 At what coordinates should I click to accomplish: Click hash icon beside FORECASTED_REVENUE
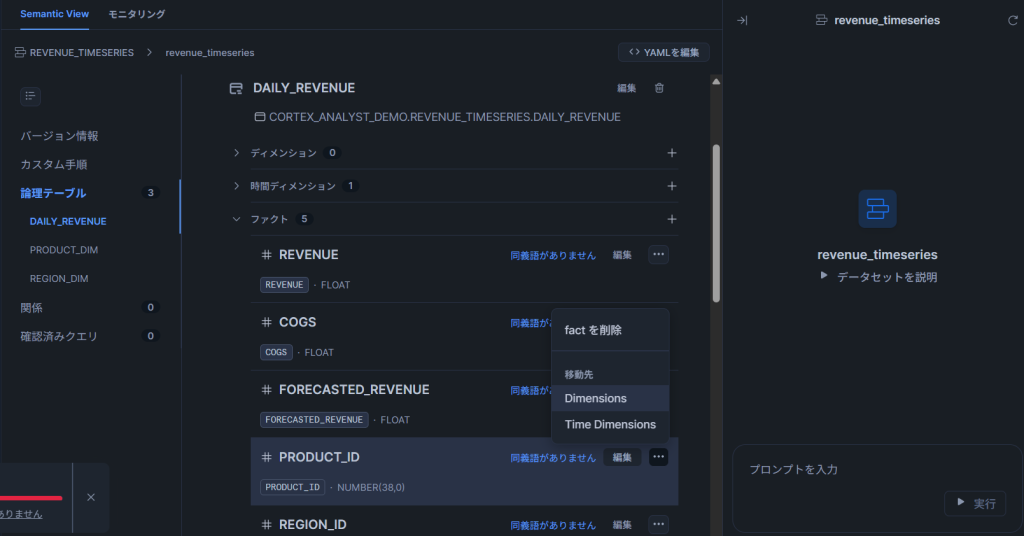pyautogui.click(x=266, y=390)
